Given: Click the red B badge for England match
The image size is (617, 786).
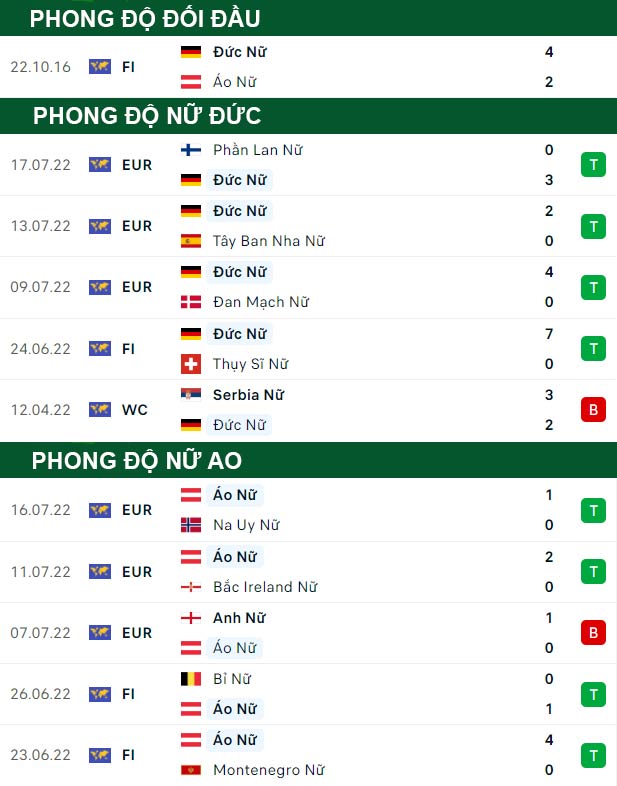Looking at the screenshot, I should click(593, 633).
